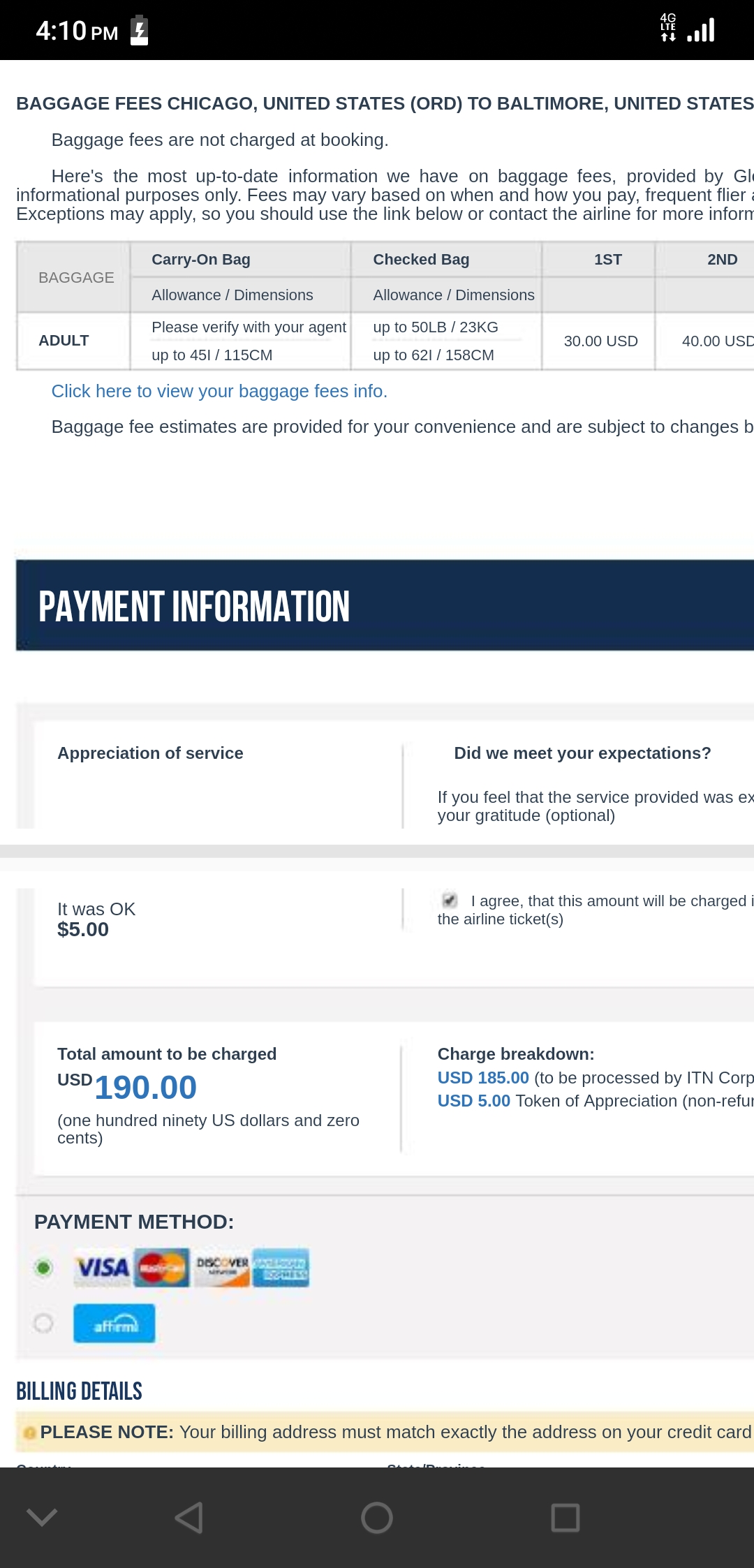
Task: Tap the USD 185.00 charge breakdown amount
Action: pyautogui.click(x=483, y=1078)
